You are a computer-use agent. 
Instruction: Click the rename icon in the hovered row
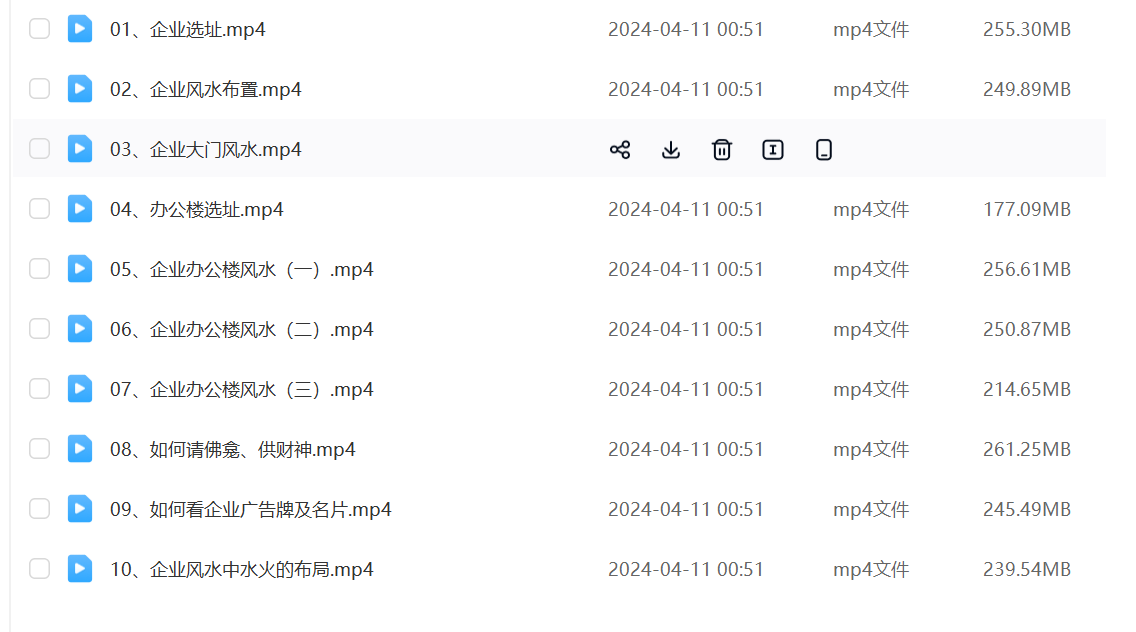coord(773,150)
